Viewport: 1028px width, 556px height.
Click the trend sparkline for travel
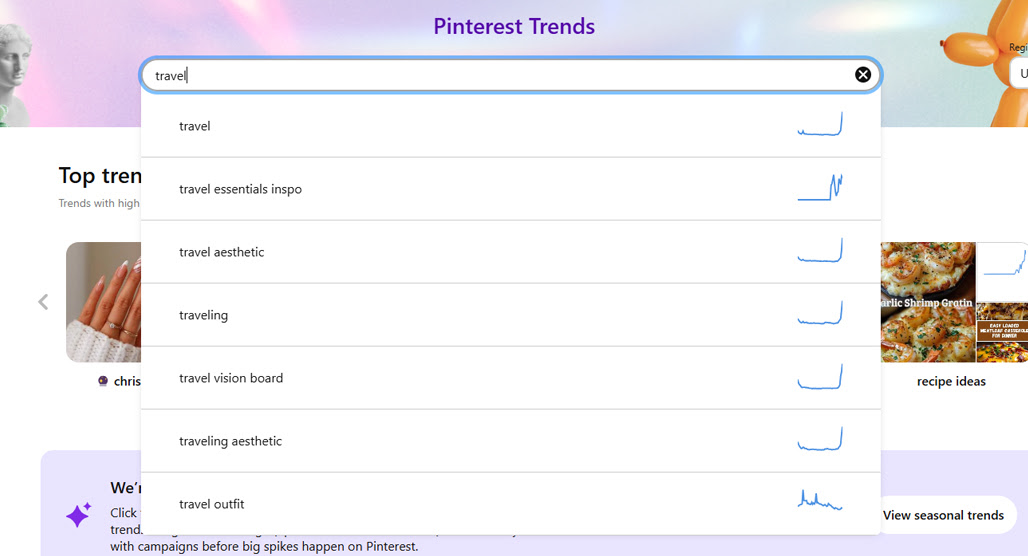point(820,125)
